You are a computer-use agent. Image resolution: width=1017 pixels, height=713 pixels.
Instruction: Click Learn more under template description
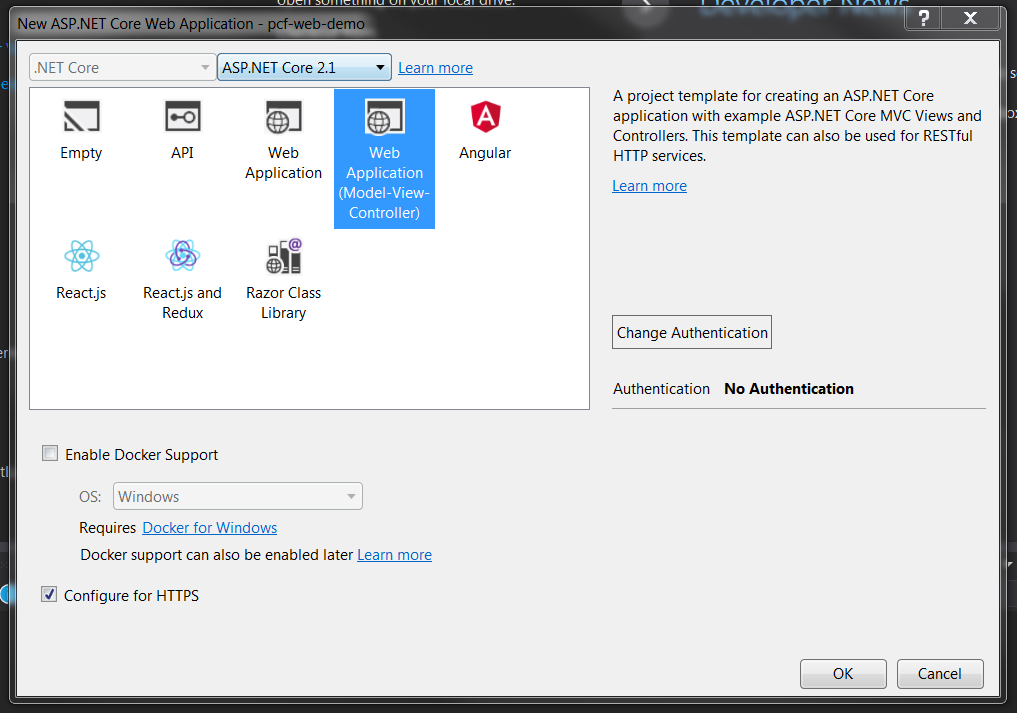[649, 186]
